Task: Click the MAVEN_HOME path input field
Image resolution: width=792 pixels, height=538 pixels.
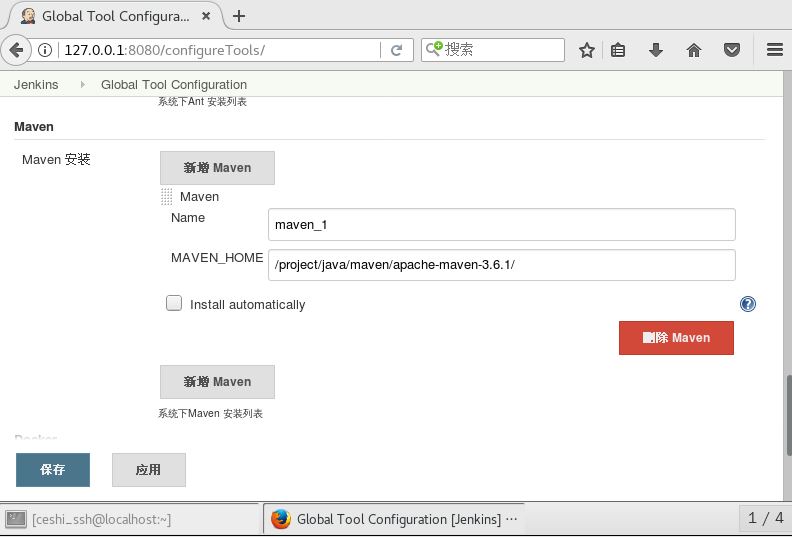Action: tap(502, 265)
